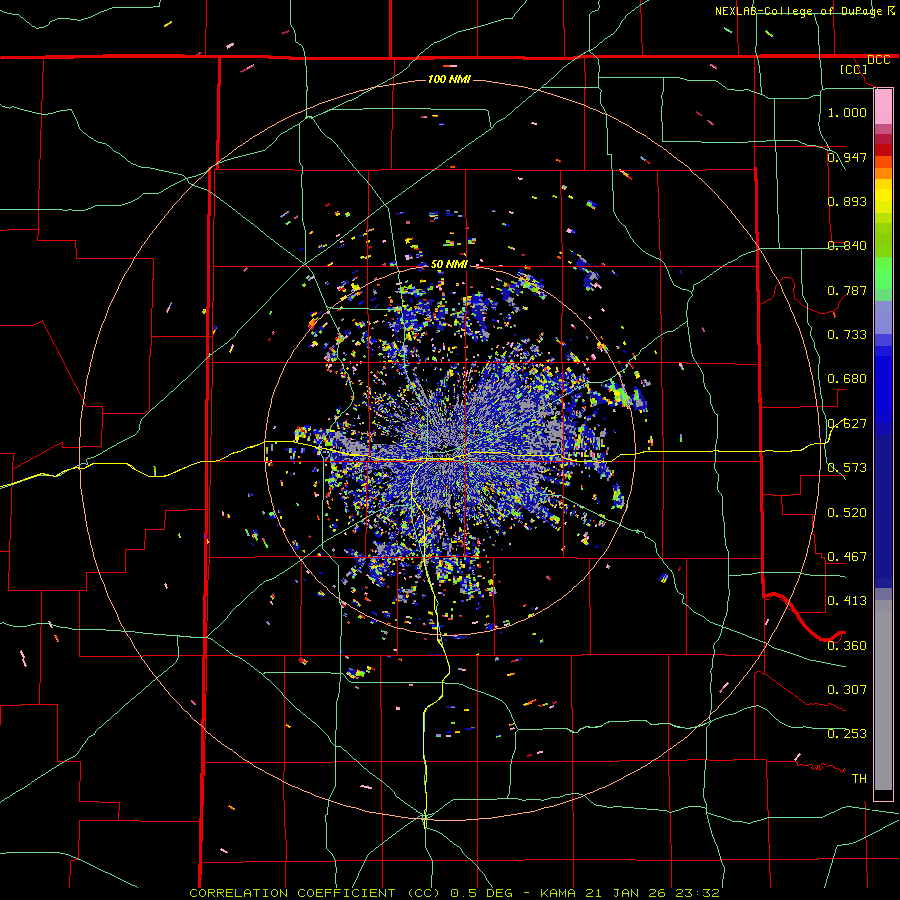Select the 0.573 scale value
The image size is (900, 900).
[847, 468]
